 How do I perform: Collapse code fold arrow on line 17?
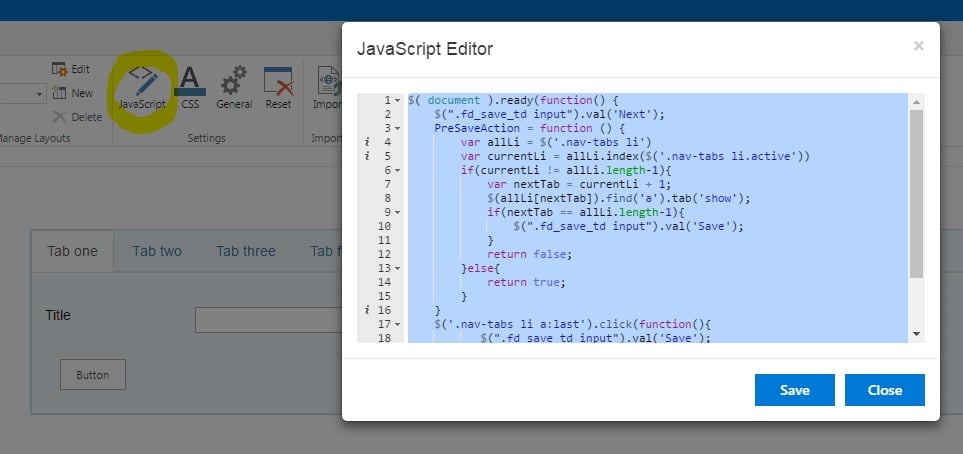pos(398,324)
